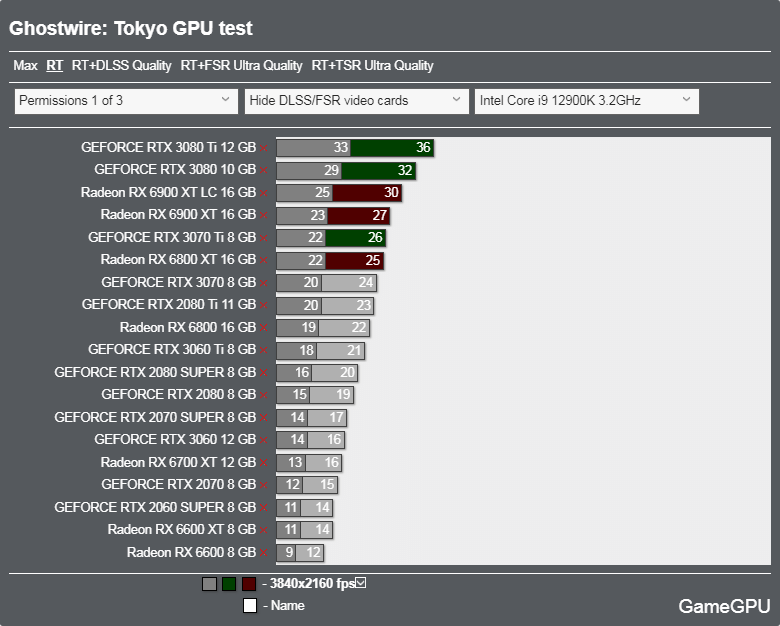Viewport: 780px width, 626px height.
Task: Remove GEFORCE RTX 3070 Ti 8 GB with red X
Action: (x=264, y=238)
